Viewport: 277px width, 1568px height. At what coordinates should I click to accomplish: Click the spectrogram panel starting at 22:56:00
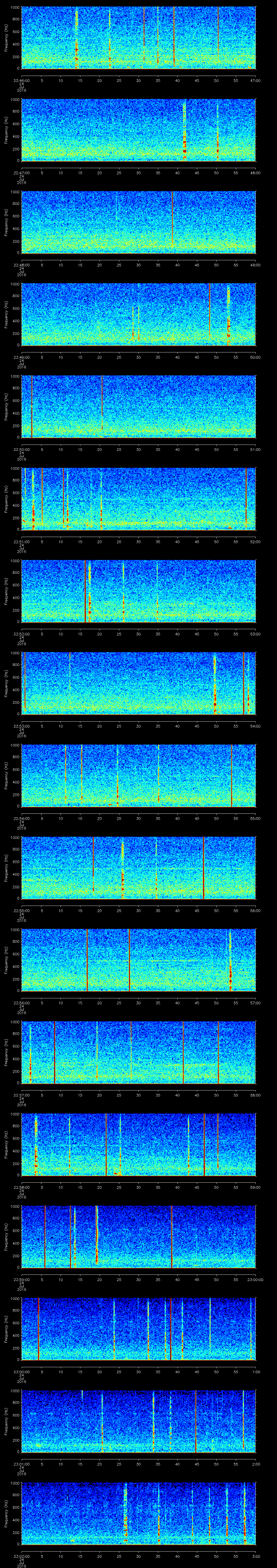coord(139,959)
